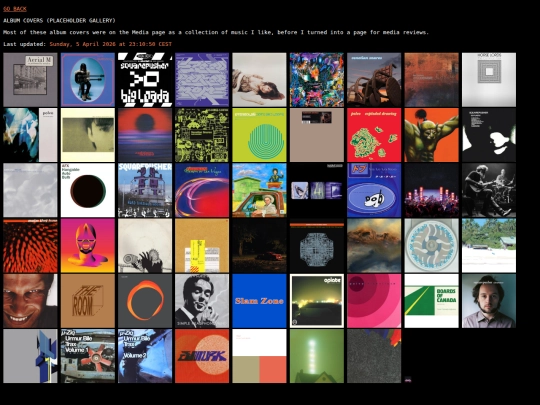The width and height of the screenshot is (540, 405).
Task: Select the blue oval dog logo cover
Action: coord(374,190)
